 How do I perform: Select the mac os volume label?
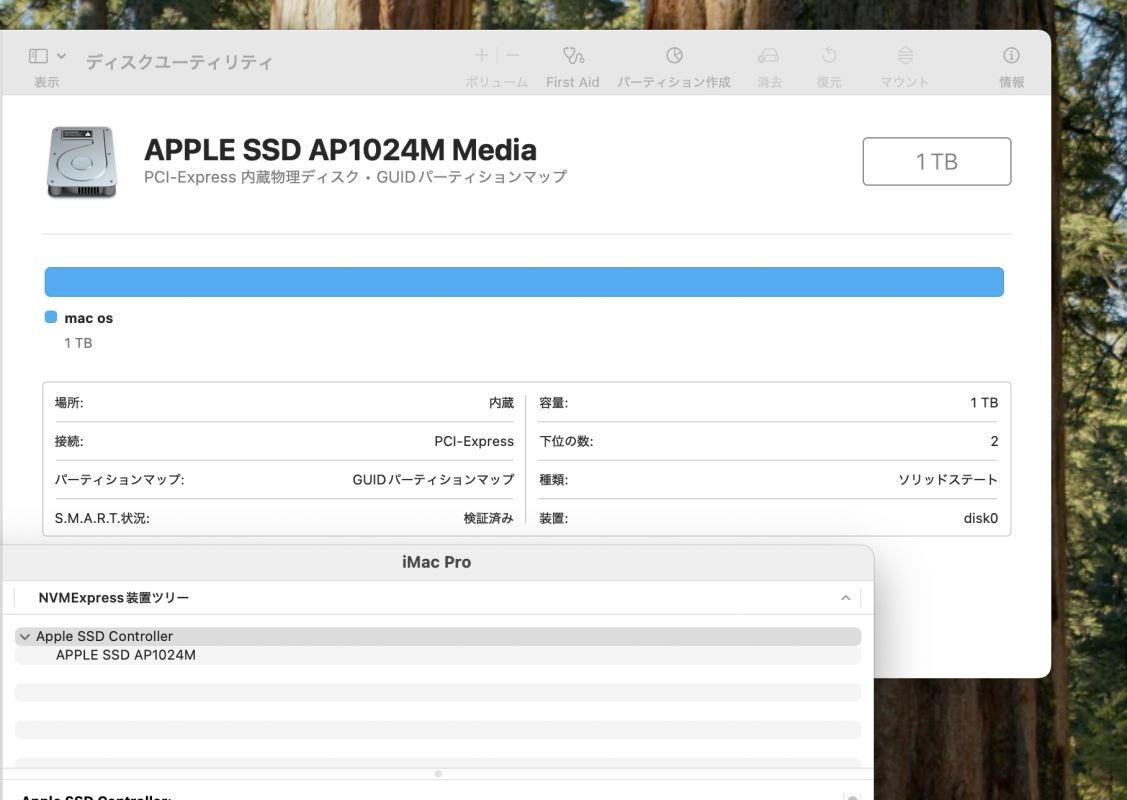[88, 318]
